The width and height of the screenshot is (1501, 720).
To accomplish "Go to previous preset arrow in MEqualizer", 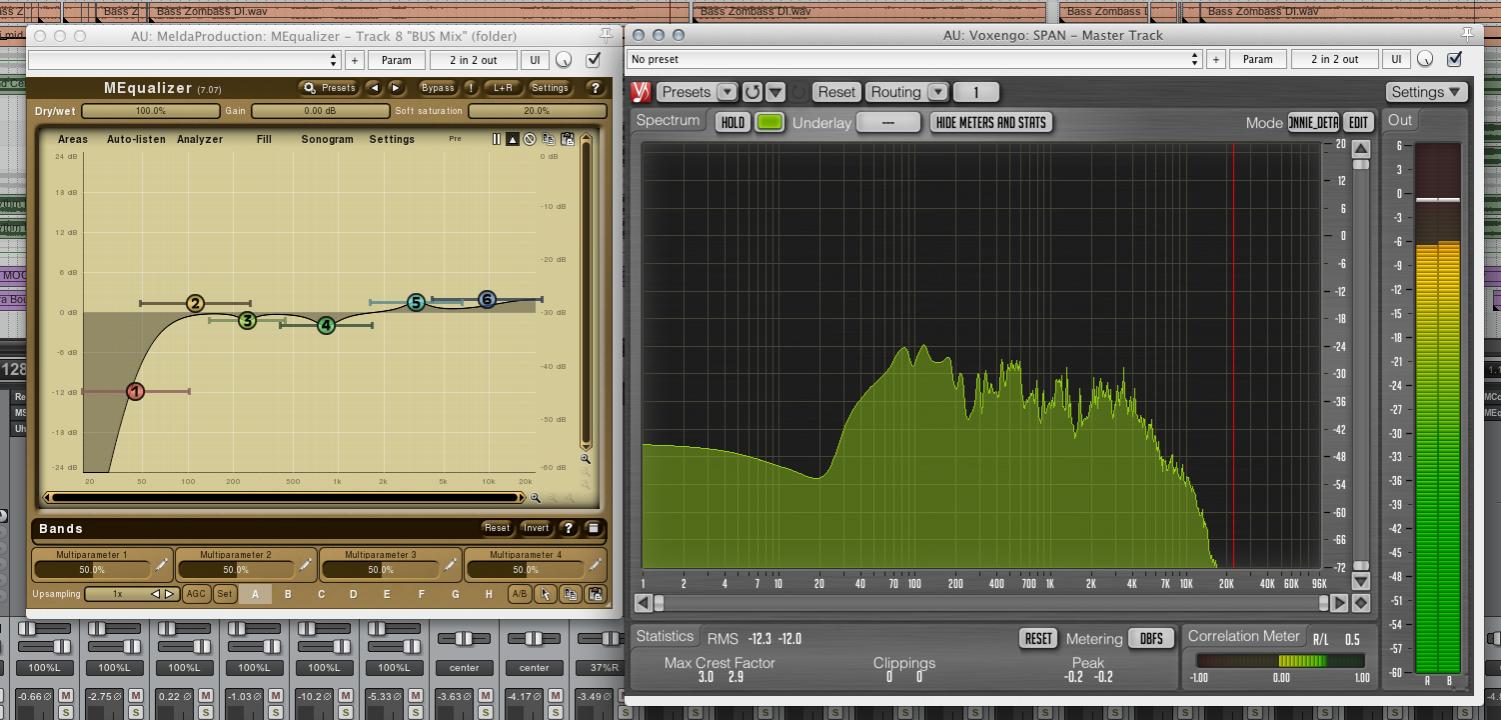I will tap(375, 88).
